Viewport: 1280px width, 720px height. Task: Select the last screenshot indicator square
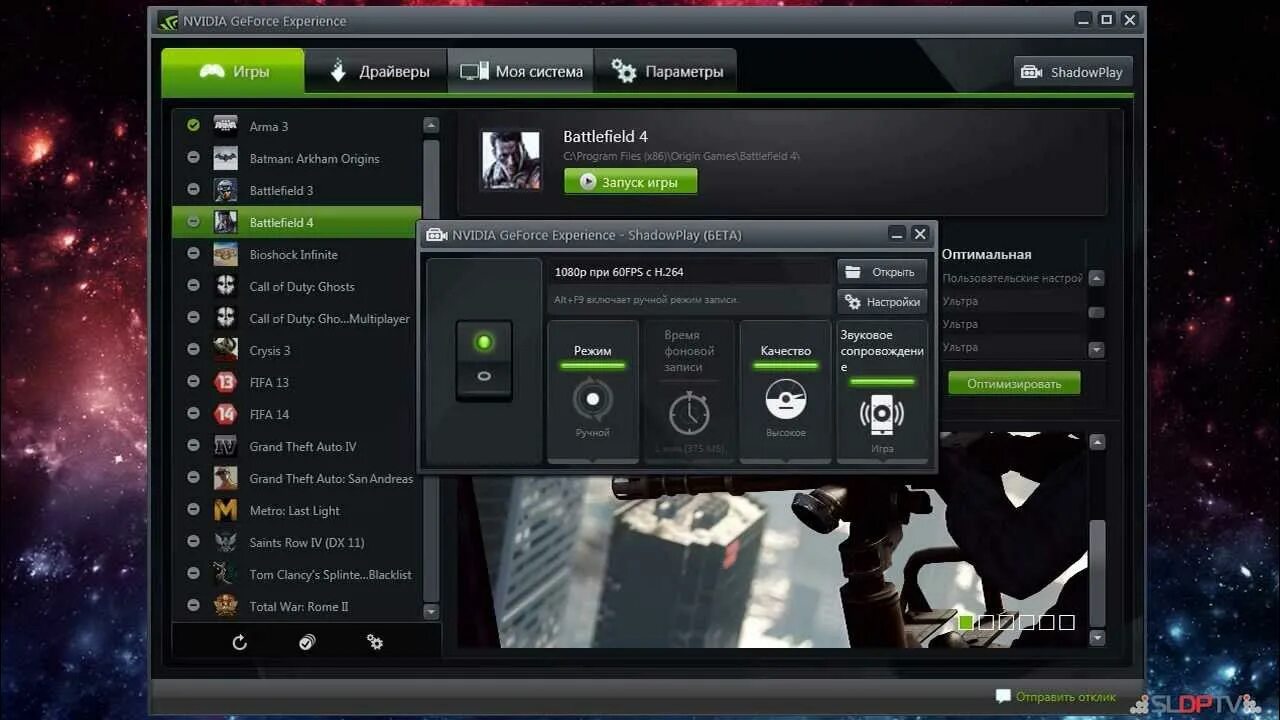point(1067,622)
